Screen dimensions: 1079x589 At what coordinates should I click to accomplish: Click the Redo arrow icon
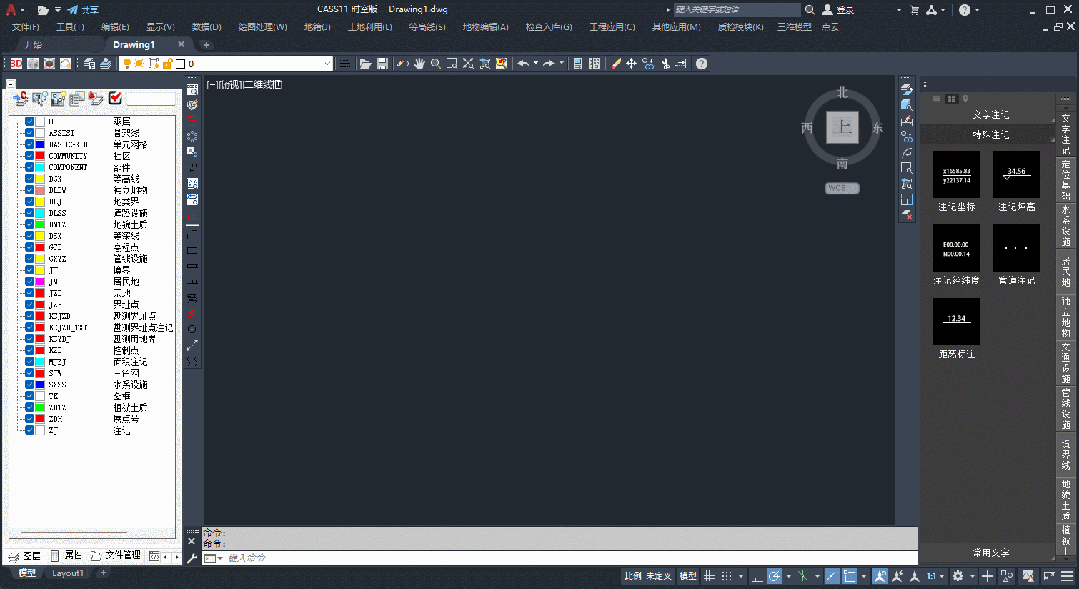pyautogui.click(x=548, y=63)
